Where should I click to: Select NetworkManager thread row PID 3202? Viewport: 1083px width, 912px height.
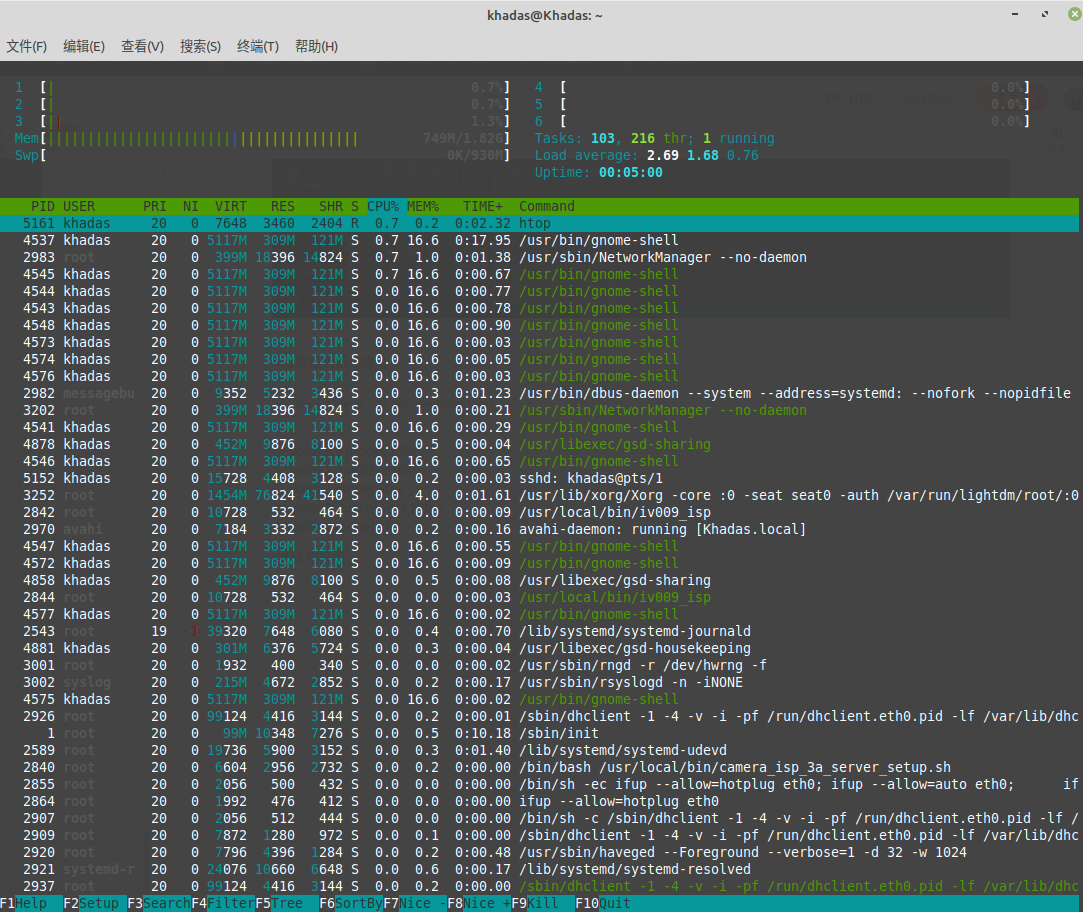tap(539, 410)
